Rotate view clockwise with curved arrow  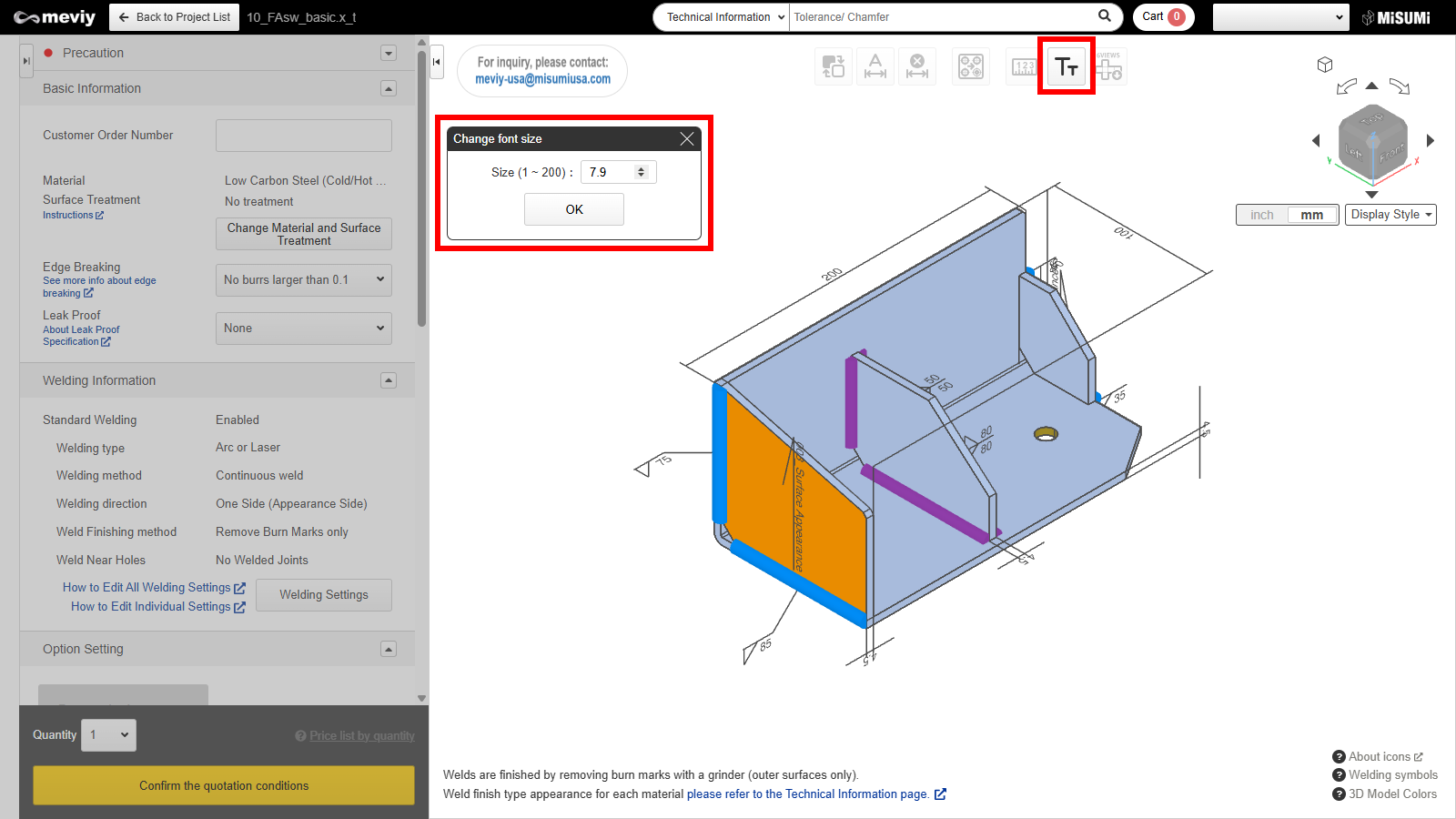(1400, 87)
